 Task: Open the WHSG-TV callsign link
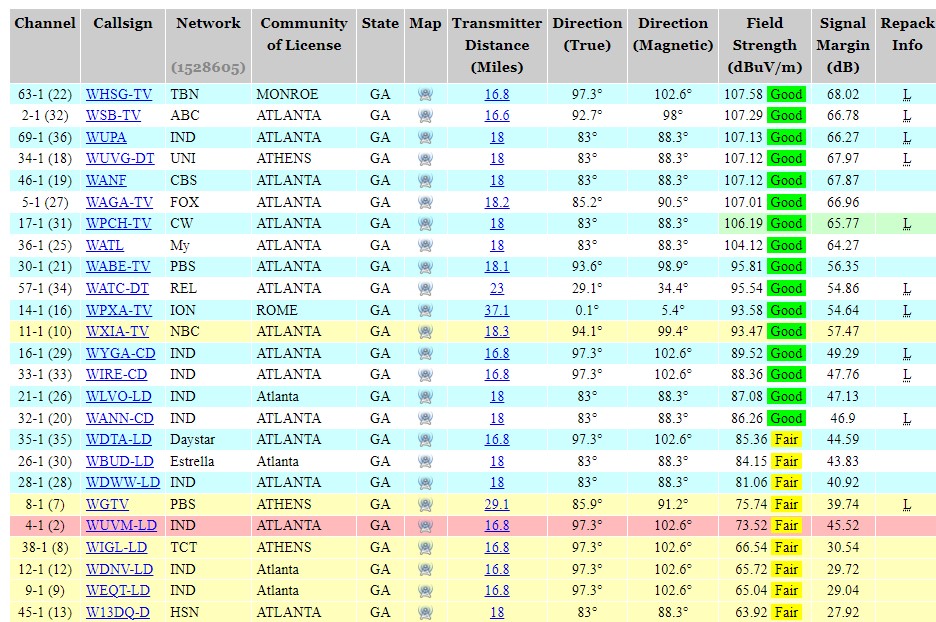(x=119, y=94)
